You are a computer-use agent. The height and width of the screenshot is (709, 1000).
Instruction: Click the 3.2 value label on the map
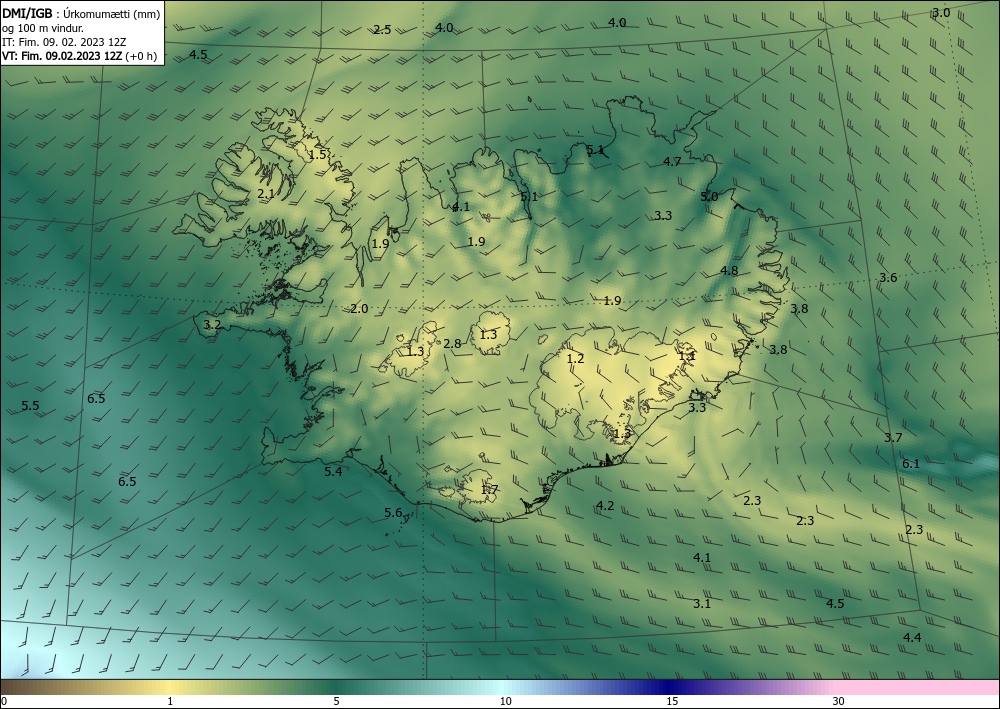[212, 325]
